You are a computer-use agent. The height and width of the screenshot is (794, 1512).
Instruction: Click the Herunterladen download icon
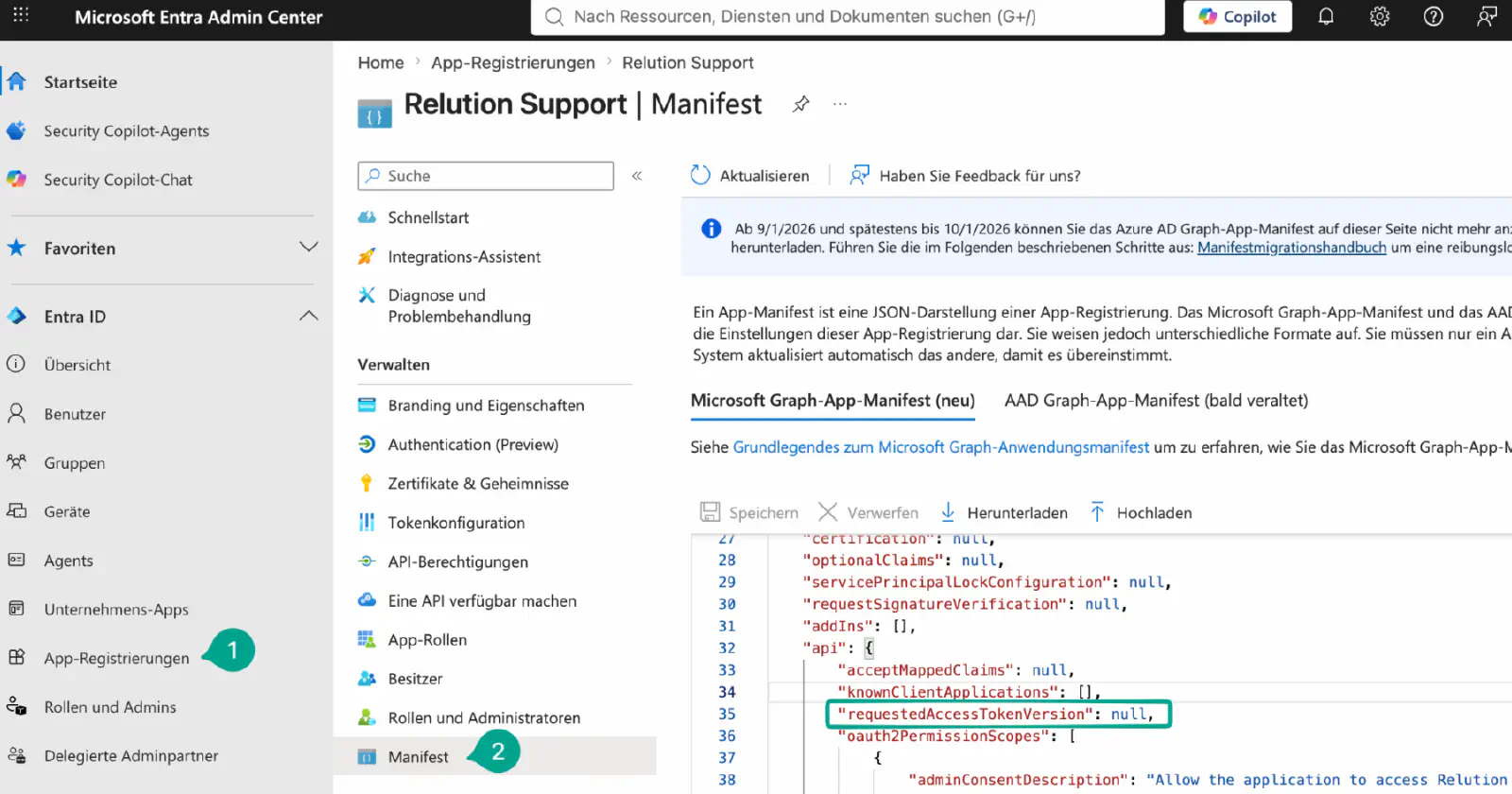point(948,512)
